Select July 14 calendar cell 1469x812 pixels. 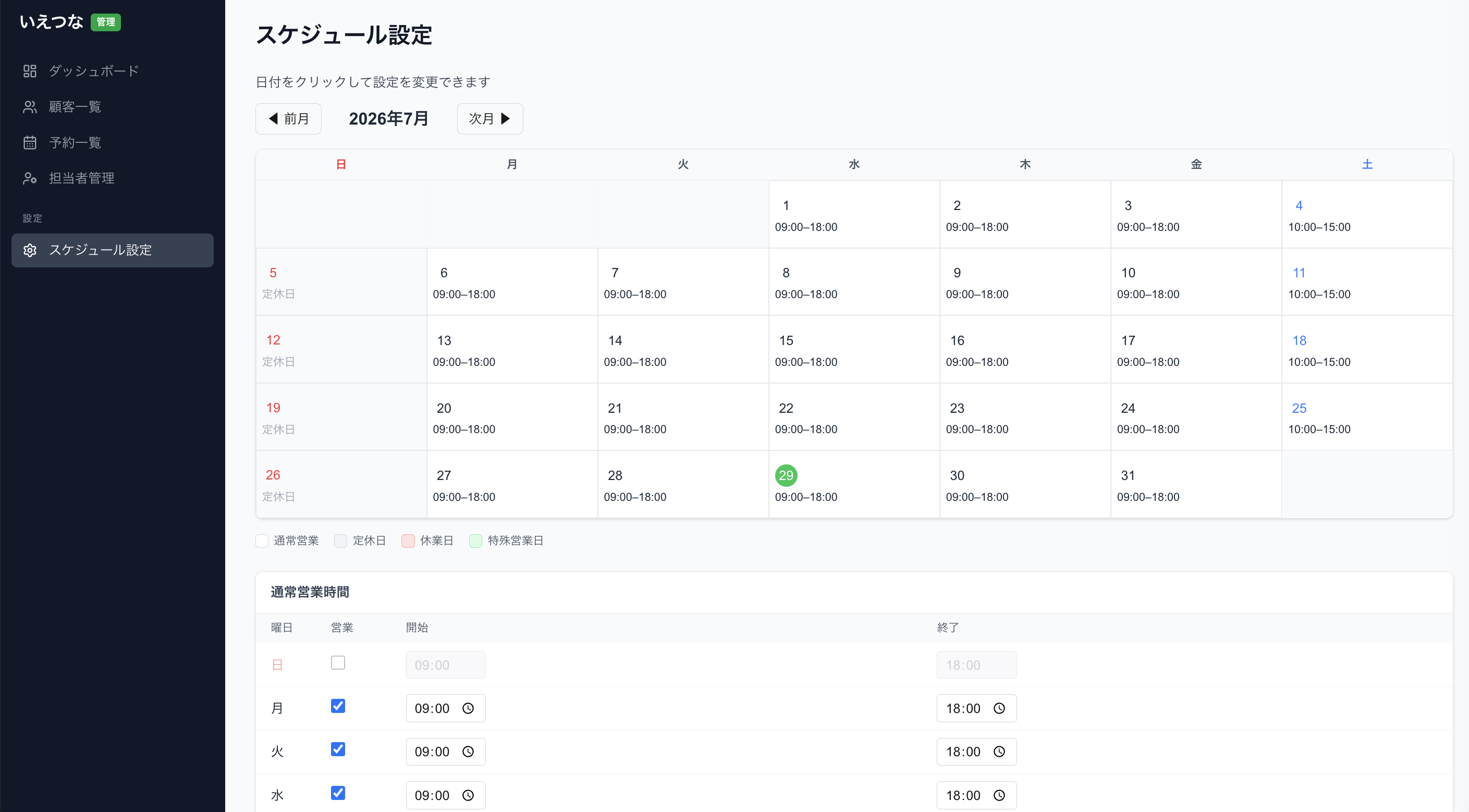point(682,350)
